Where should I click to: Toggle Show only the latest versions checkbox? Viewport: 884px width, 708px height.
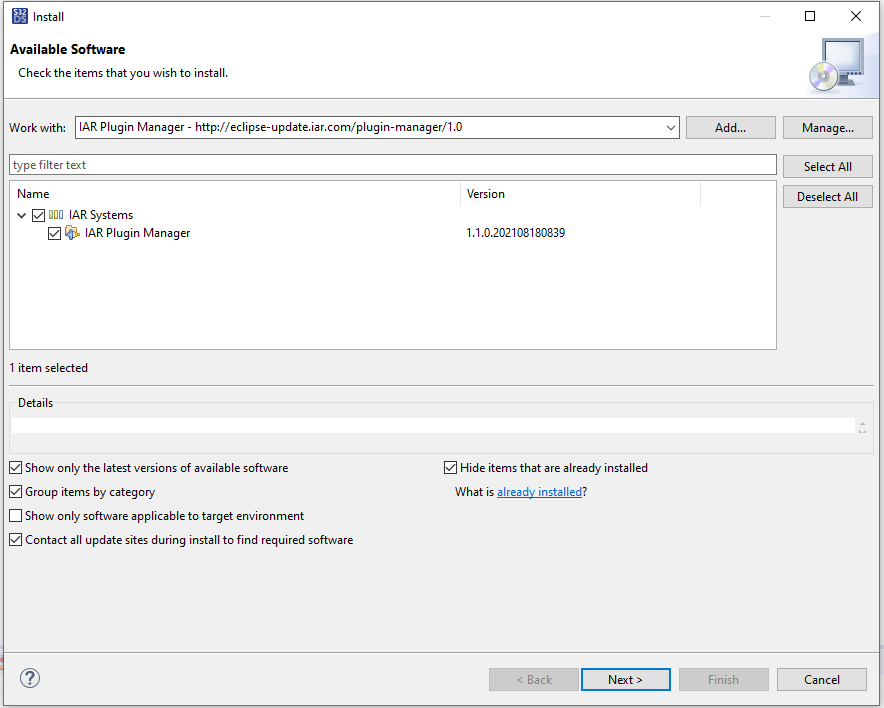[x=16, y=467]
